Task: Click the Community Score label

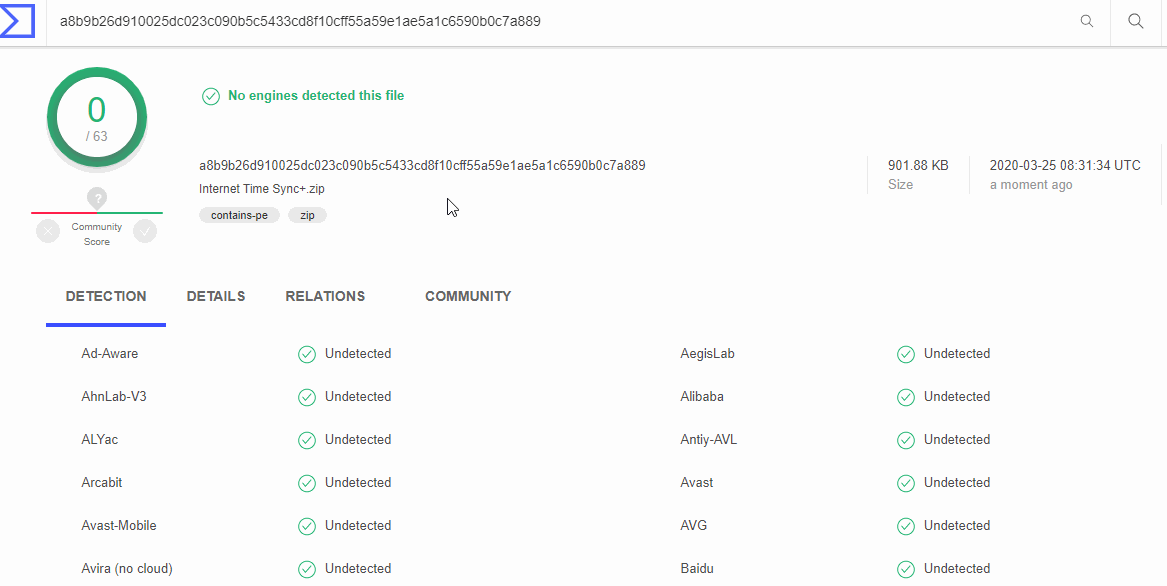Action: [97, 234]
